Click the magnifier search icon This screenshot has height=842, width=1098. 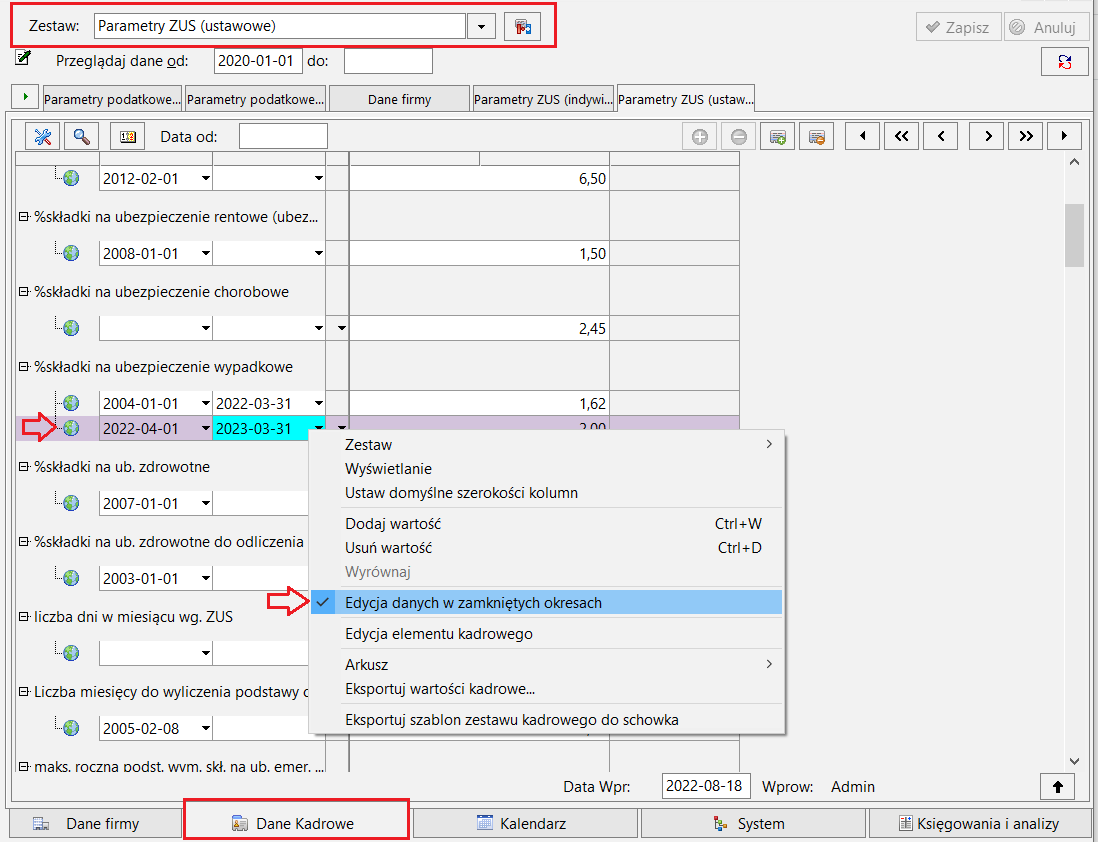tap(82, 137)
